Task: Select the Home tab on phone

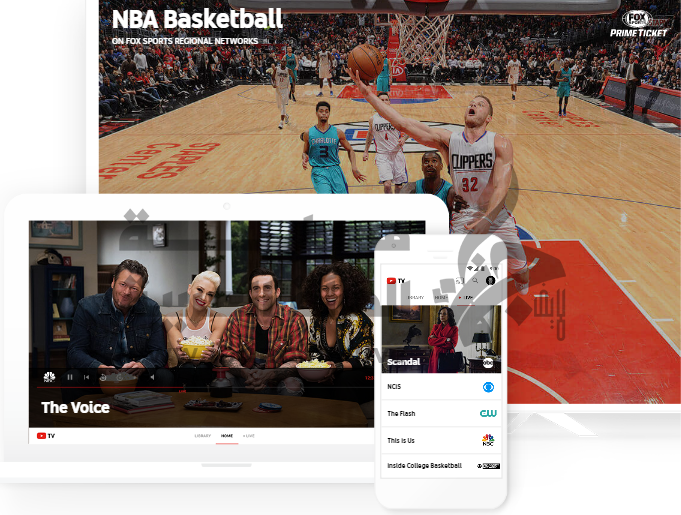Action: [x=441, y=297]
